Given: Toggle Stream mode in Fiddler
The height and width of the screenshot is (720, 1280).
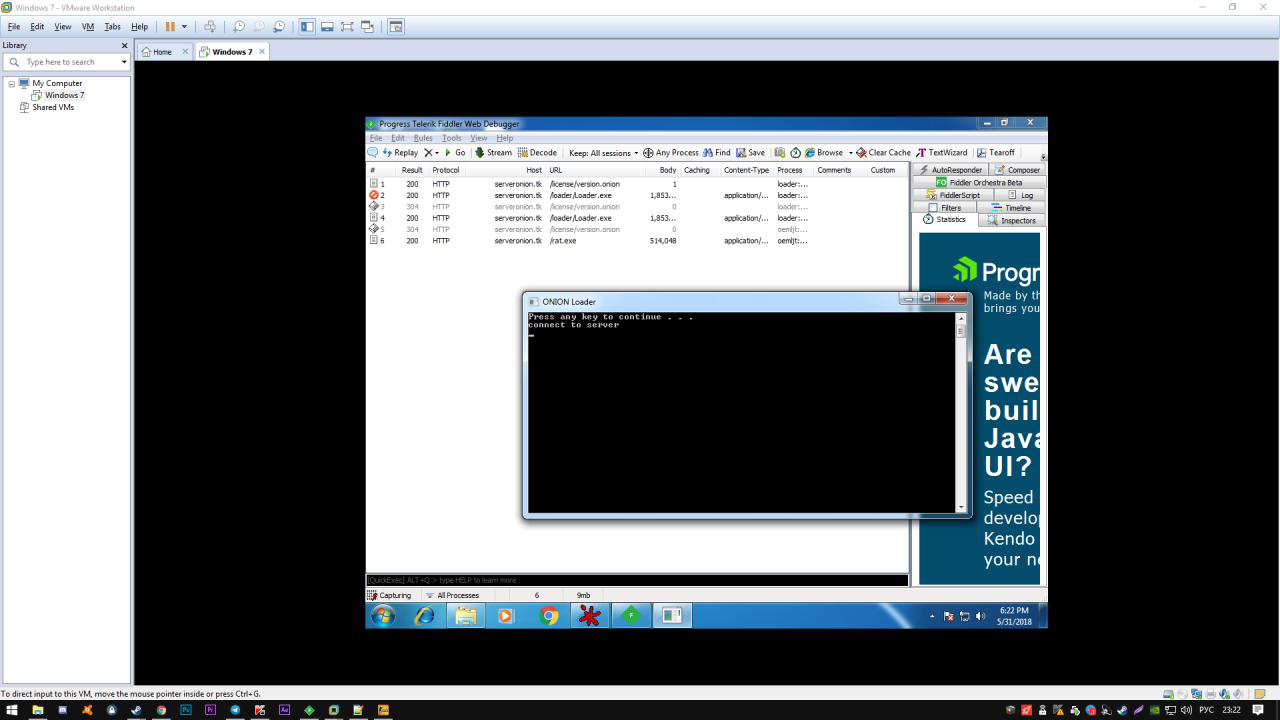Looking at the screenshot, I should (493, 153).
